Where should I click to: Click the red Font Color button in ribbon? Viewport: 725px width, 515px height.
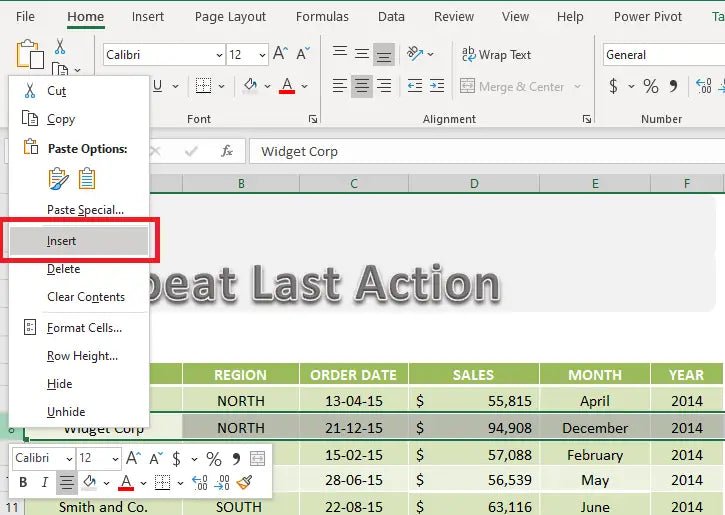click(287, 87)
